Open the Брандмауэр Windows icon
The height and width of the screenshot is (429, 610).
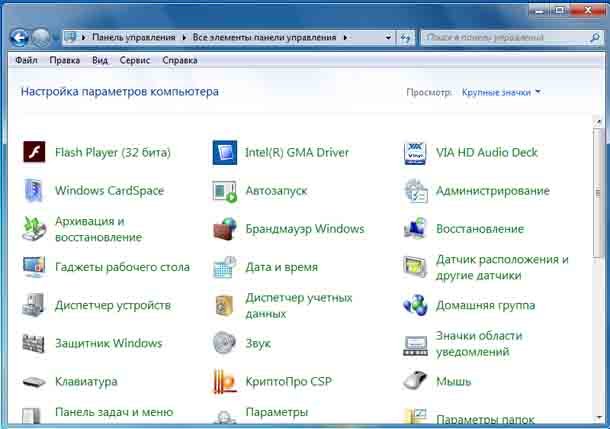click(225, 229)
